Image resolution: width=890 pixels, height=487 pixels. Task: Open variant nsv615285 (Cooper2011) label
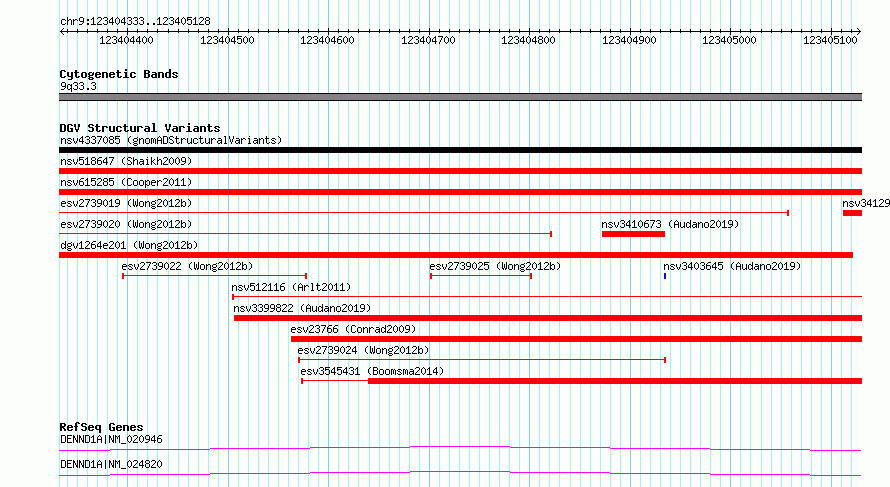coord(126,182)
